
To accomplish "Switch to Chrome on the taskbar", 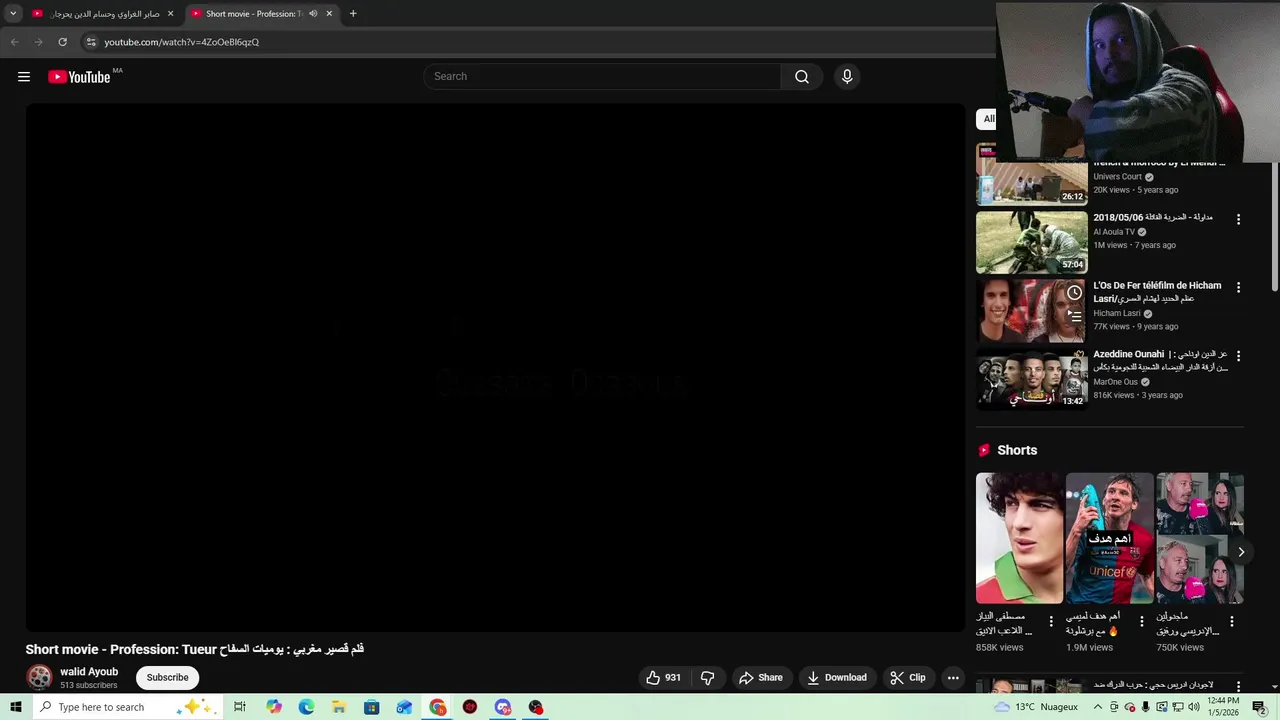I will click(x=438, y=707).
